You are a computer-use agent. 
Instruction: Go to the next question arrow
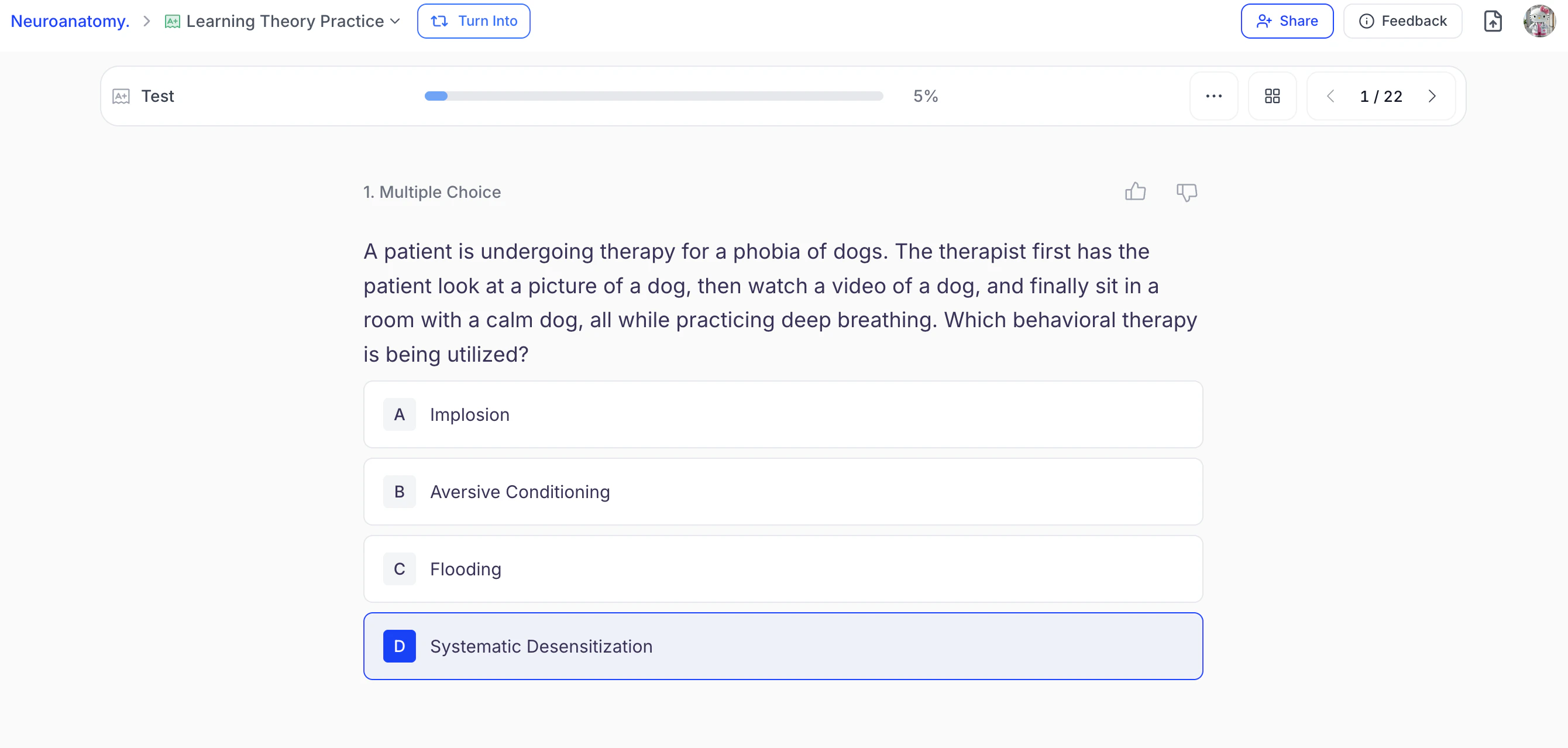[1432, 96]
